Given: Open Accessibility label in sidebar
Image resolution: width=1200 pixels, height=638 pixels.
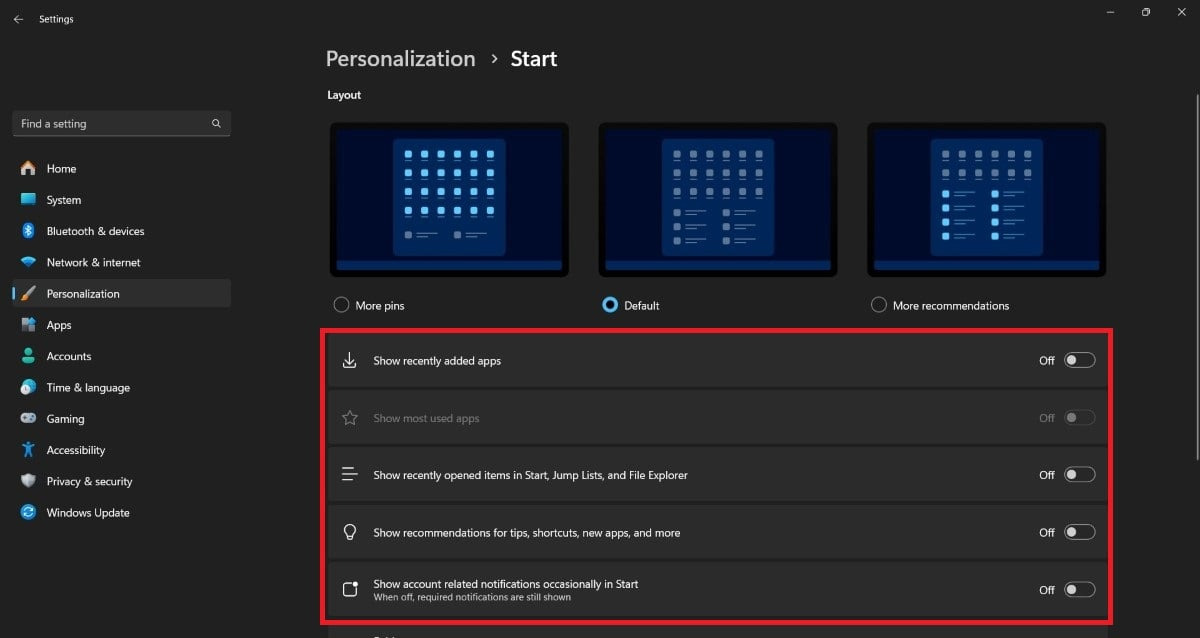Looking at the screenshot, I should [x=76, y=450].
